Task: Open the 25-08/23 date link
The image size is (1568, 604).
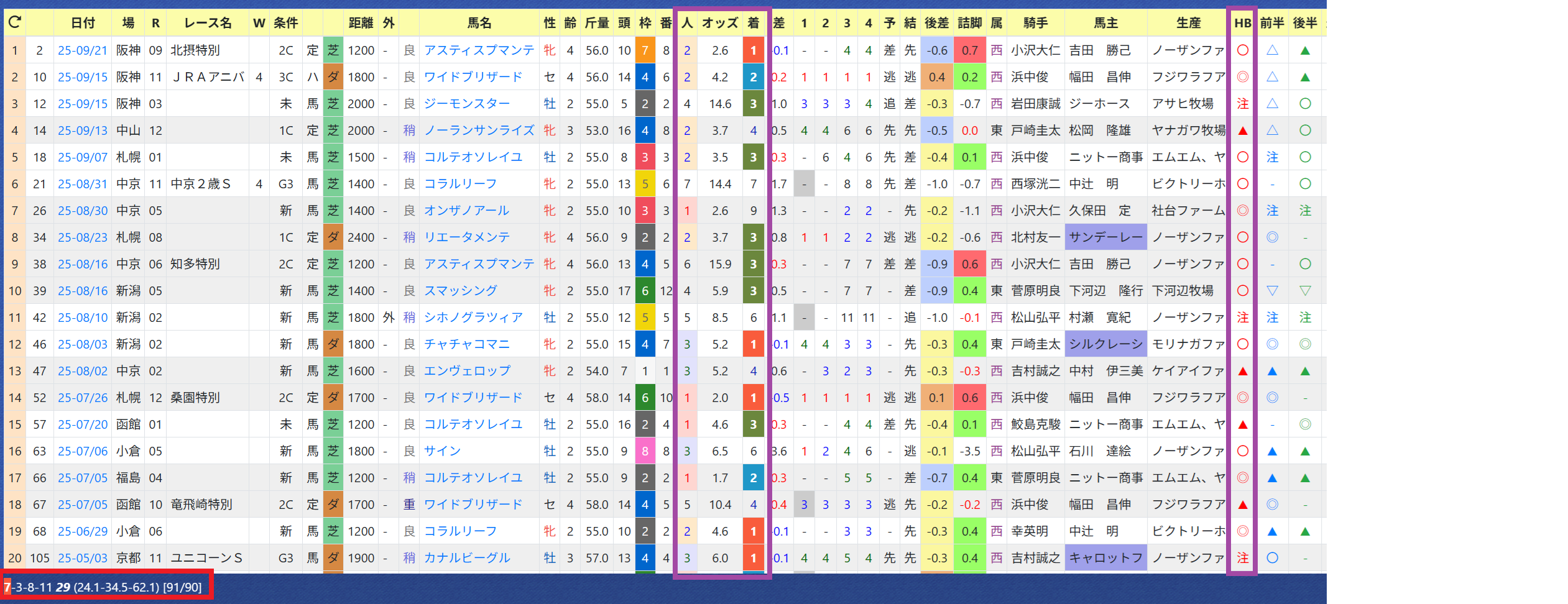Action: point(83,237)
